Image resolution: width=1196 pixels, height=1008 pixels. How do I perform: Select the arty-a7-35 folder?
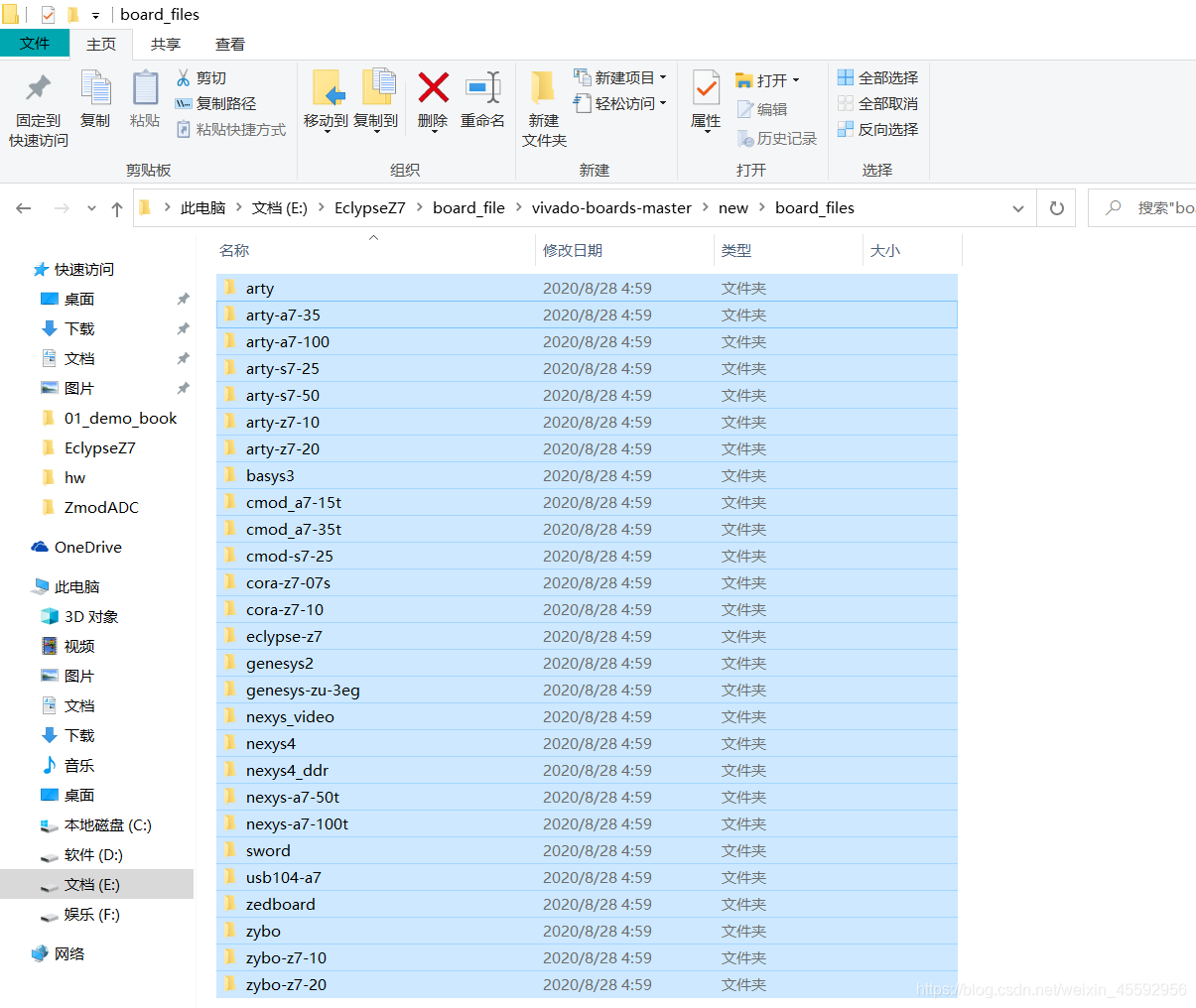click(587, 315)
